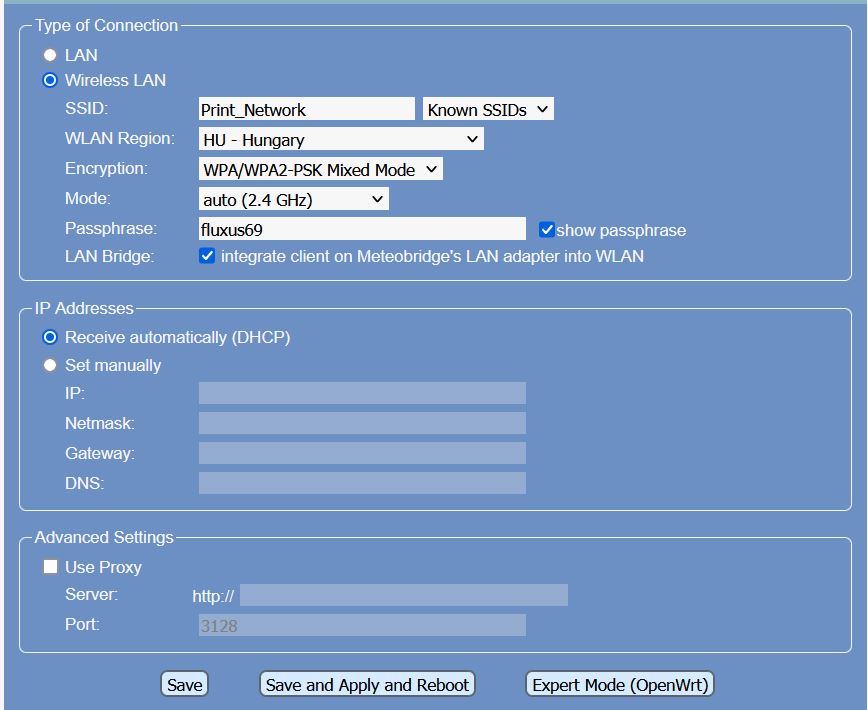868x710 pixels.
Task: Expand the WLAN Region dropdown
Action: tap(341, 139)
